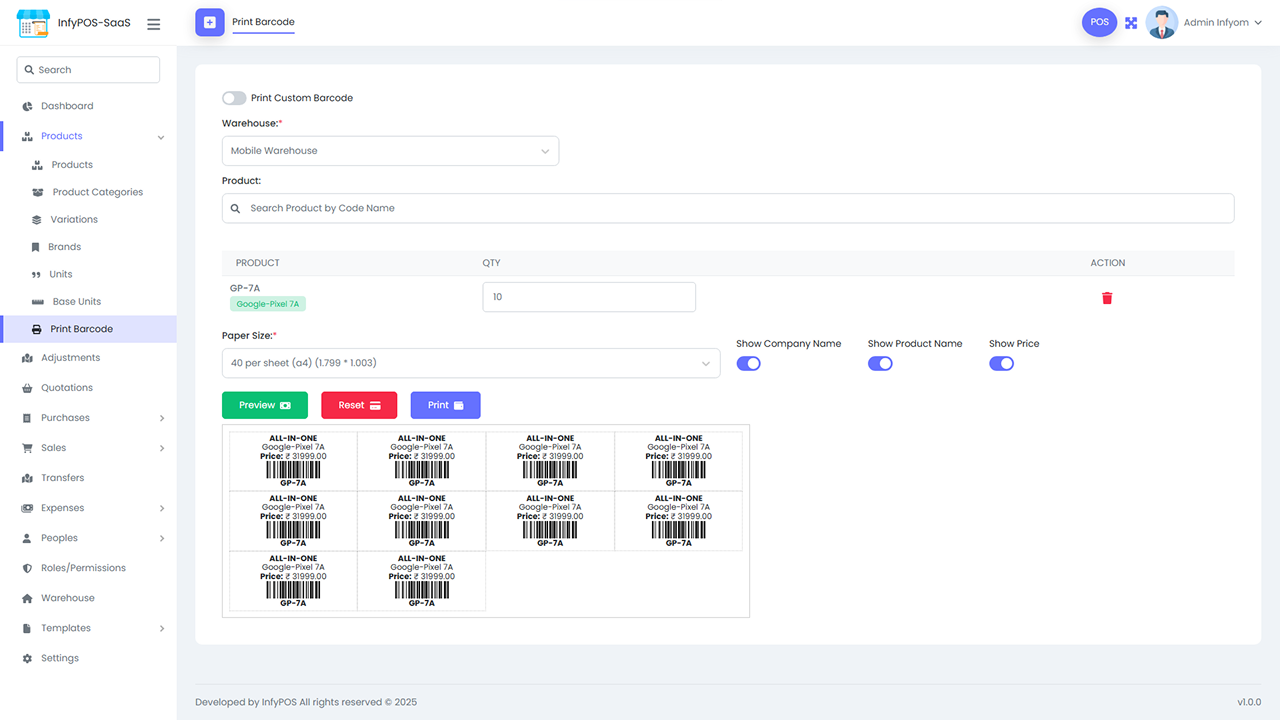Enable Print Custom Barcode
This screenshot has width=1280, height=720.
pos(233,97)
